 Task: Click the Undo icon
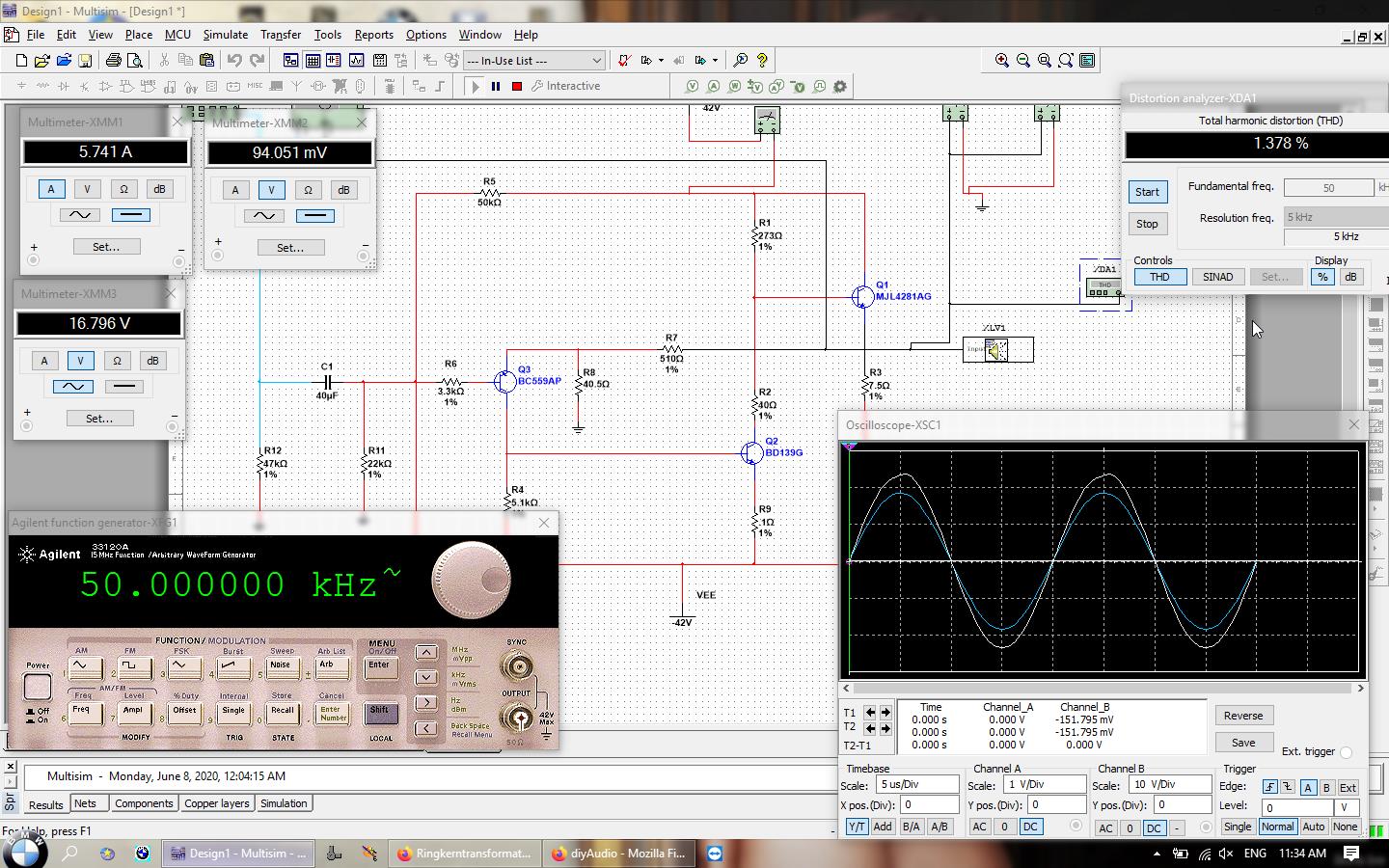234,60
